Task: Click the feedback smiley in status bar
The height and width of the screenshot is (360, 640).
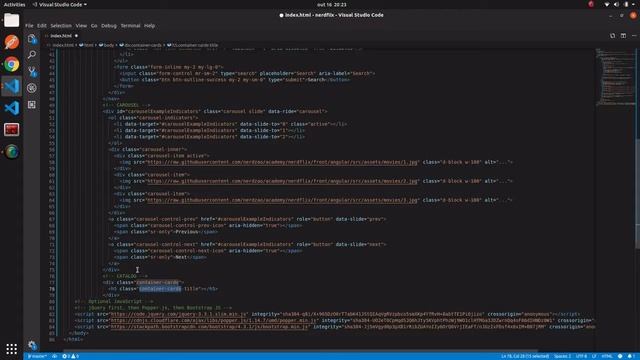Action: tap(620, 356)
